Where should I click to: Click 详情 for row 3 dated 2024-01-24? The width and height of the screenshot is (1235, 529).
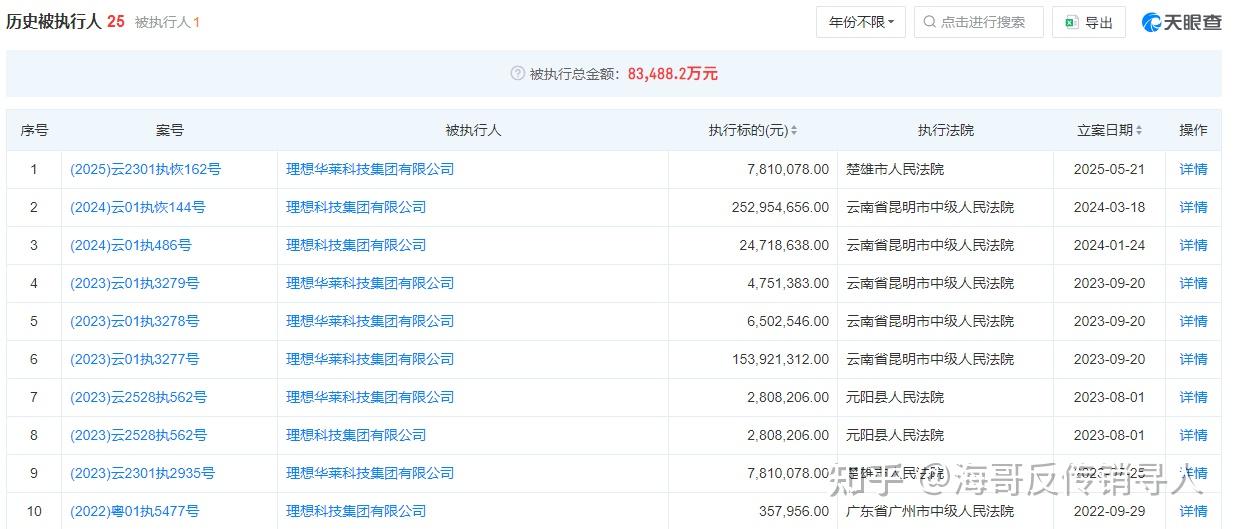1193,245
